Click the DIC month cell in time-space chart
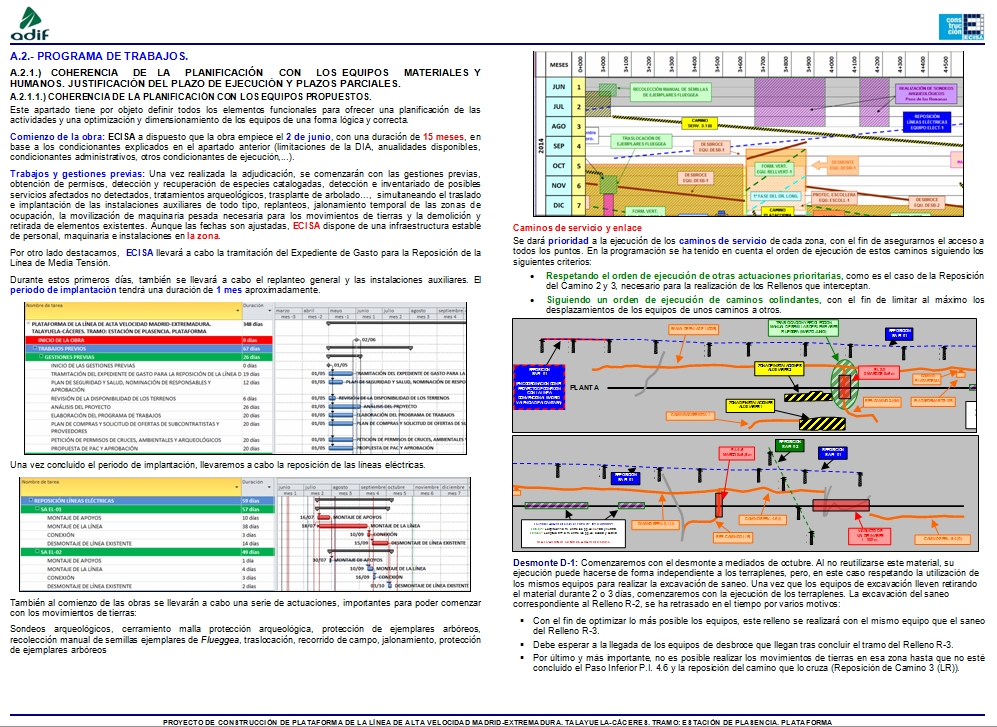The width and height of the screenshot is (997, 727). [x=559, y=205]
